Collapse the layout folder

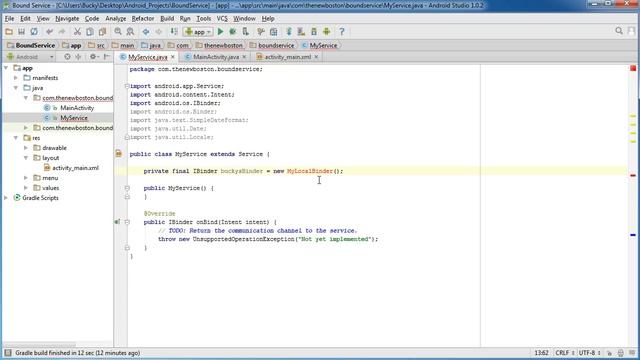click(26, 158)
